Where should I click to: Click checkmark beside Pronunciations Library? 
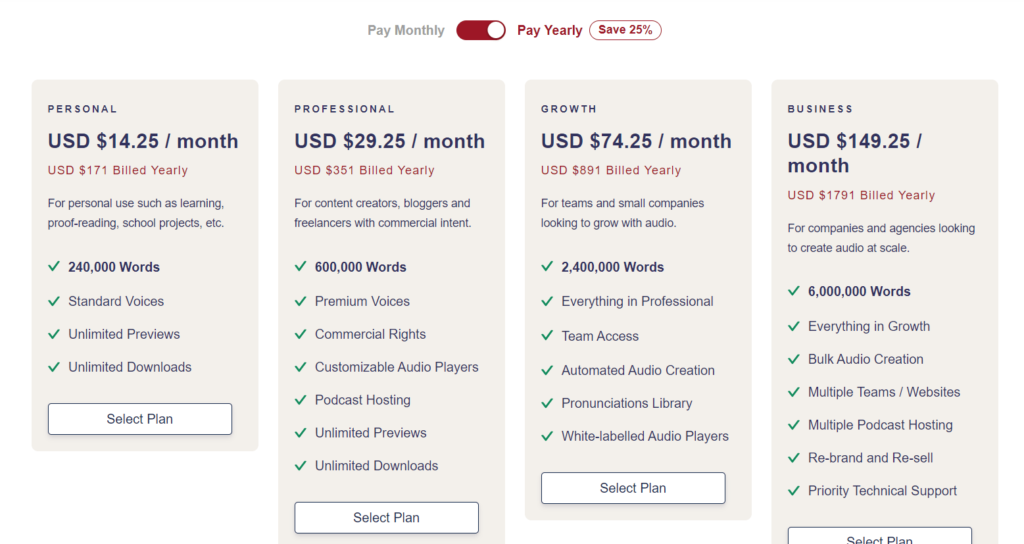[547, 403]
